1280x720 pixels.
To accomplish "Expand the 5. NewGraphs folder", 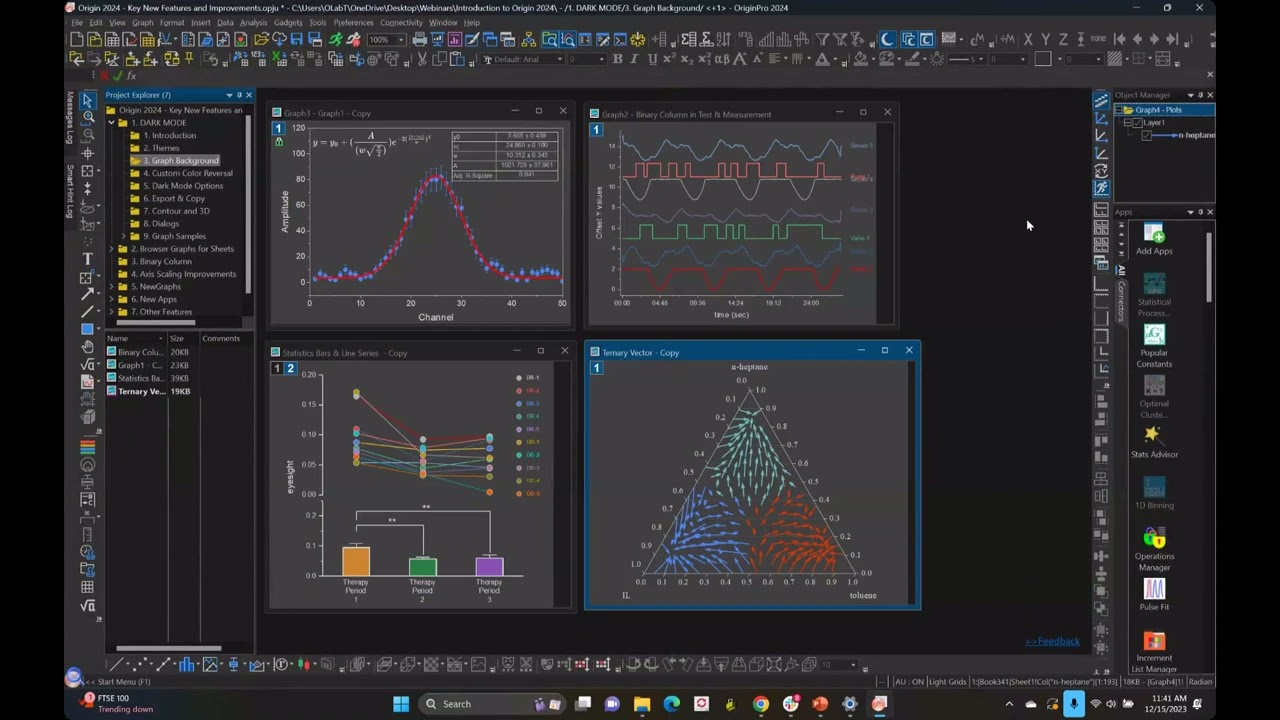I will click(x=111, y=287).
